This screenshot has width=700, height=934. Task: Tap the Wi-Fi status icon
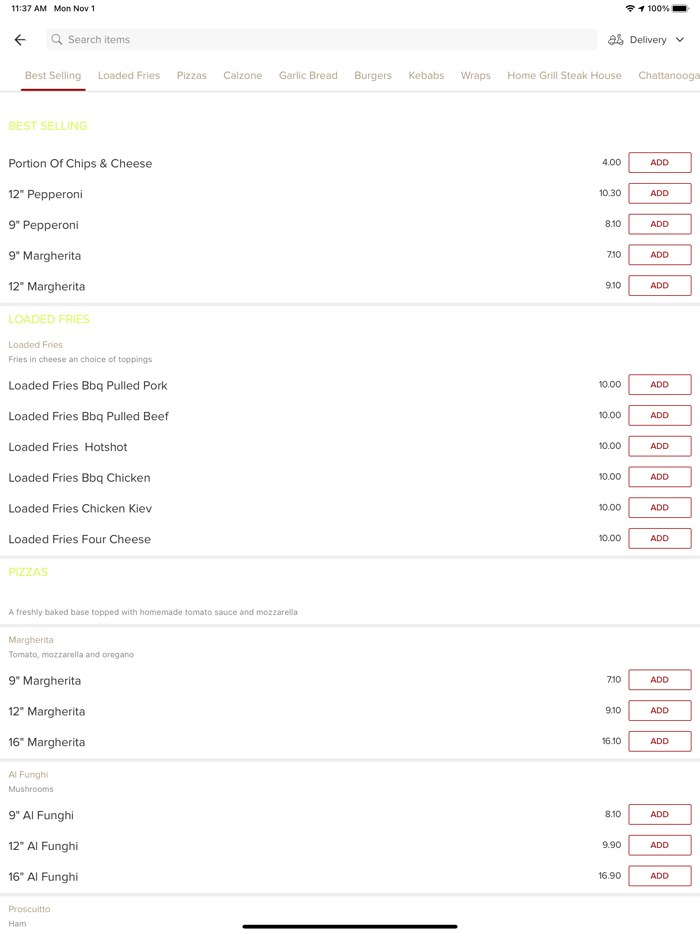pos(630,9)
